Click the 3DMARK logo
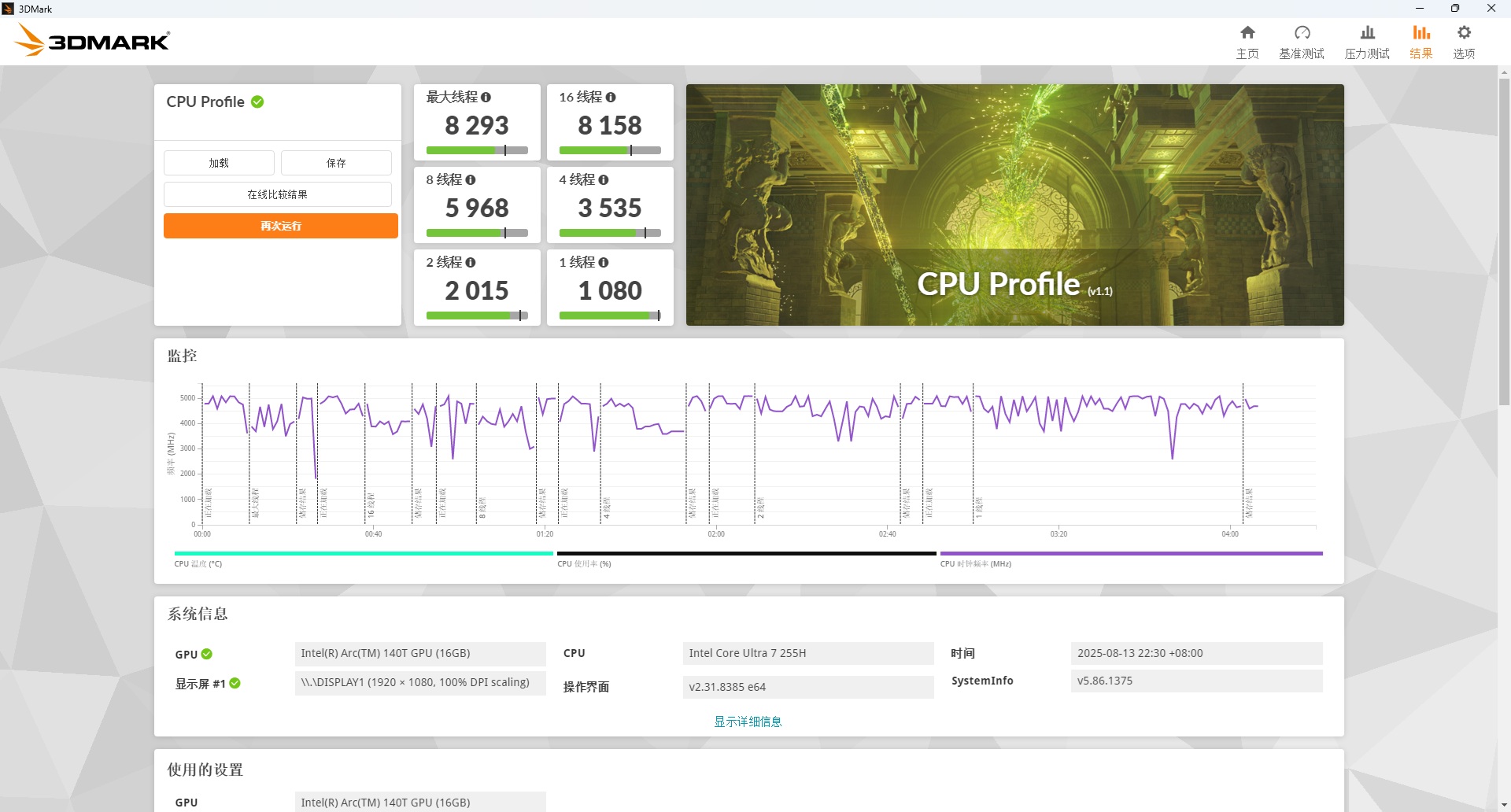Viewport: 1511px width, 812px height. point(92,40)
